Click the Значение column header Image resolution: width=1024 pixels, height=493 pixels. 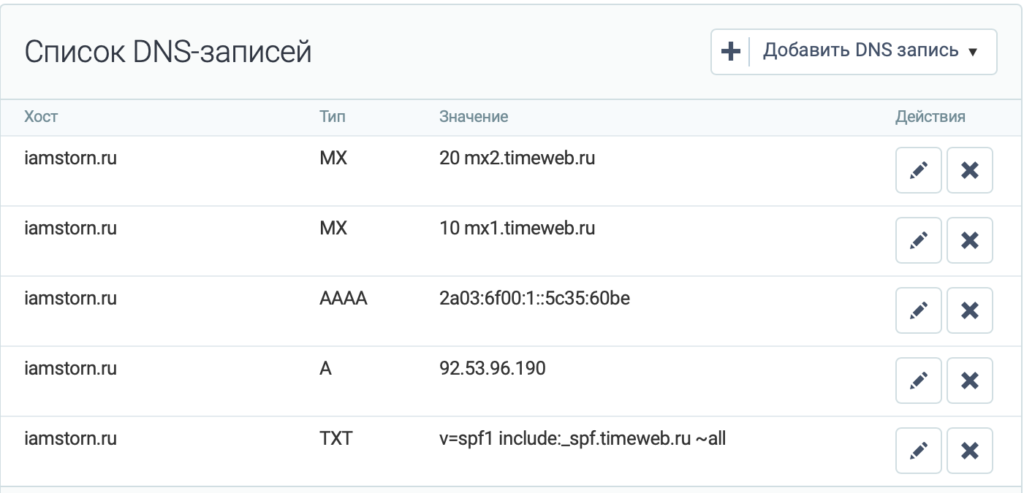(x=473, y=117)
